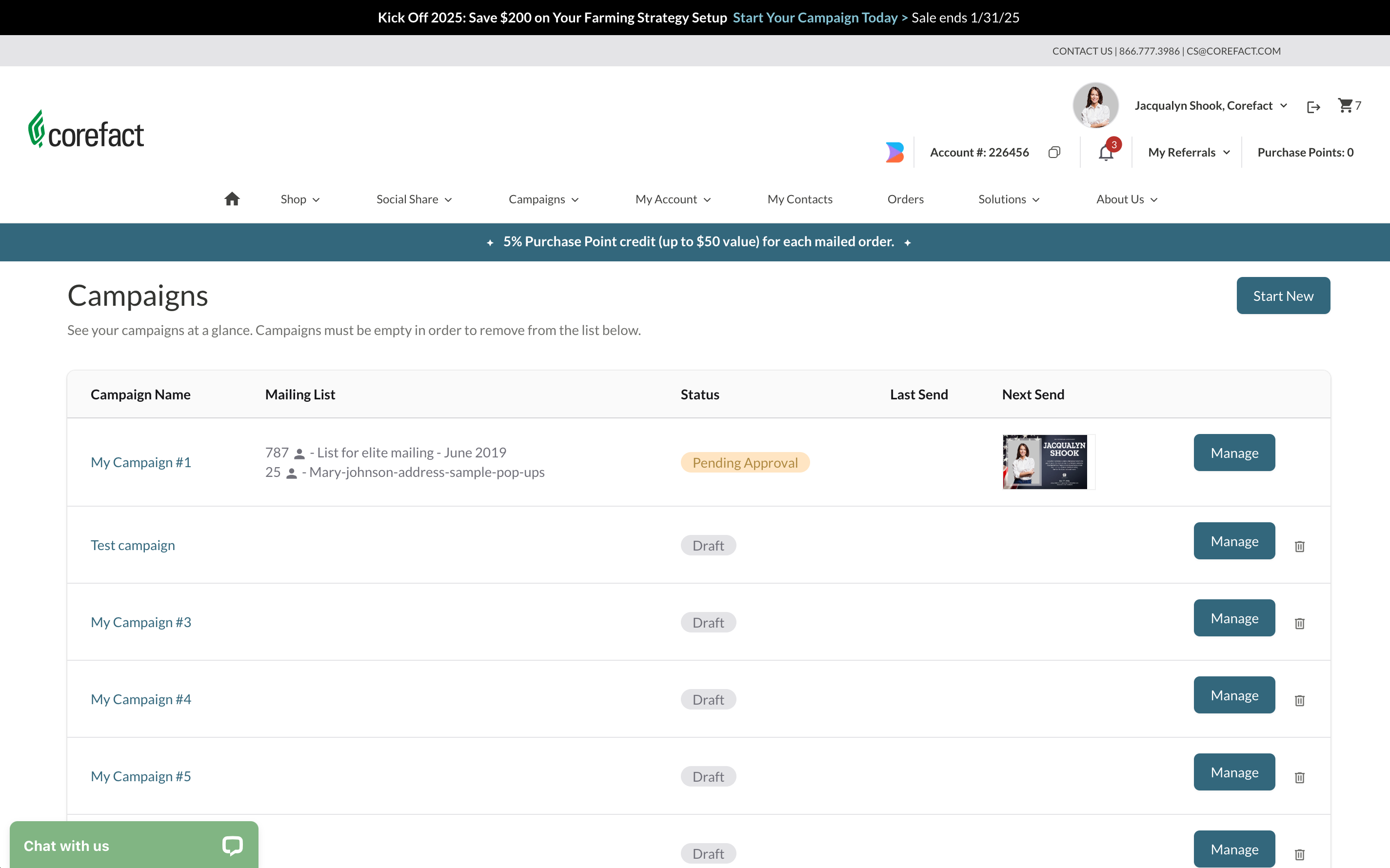This screenshot has height=868, width=1390.
Task: Click the colorful B logo icon
Action: pyautogui.click(x=894, y=152)
